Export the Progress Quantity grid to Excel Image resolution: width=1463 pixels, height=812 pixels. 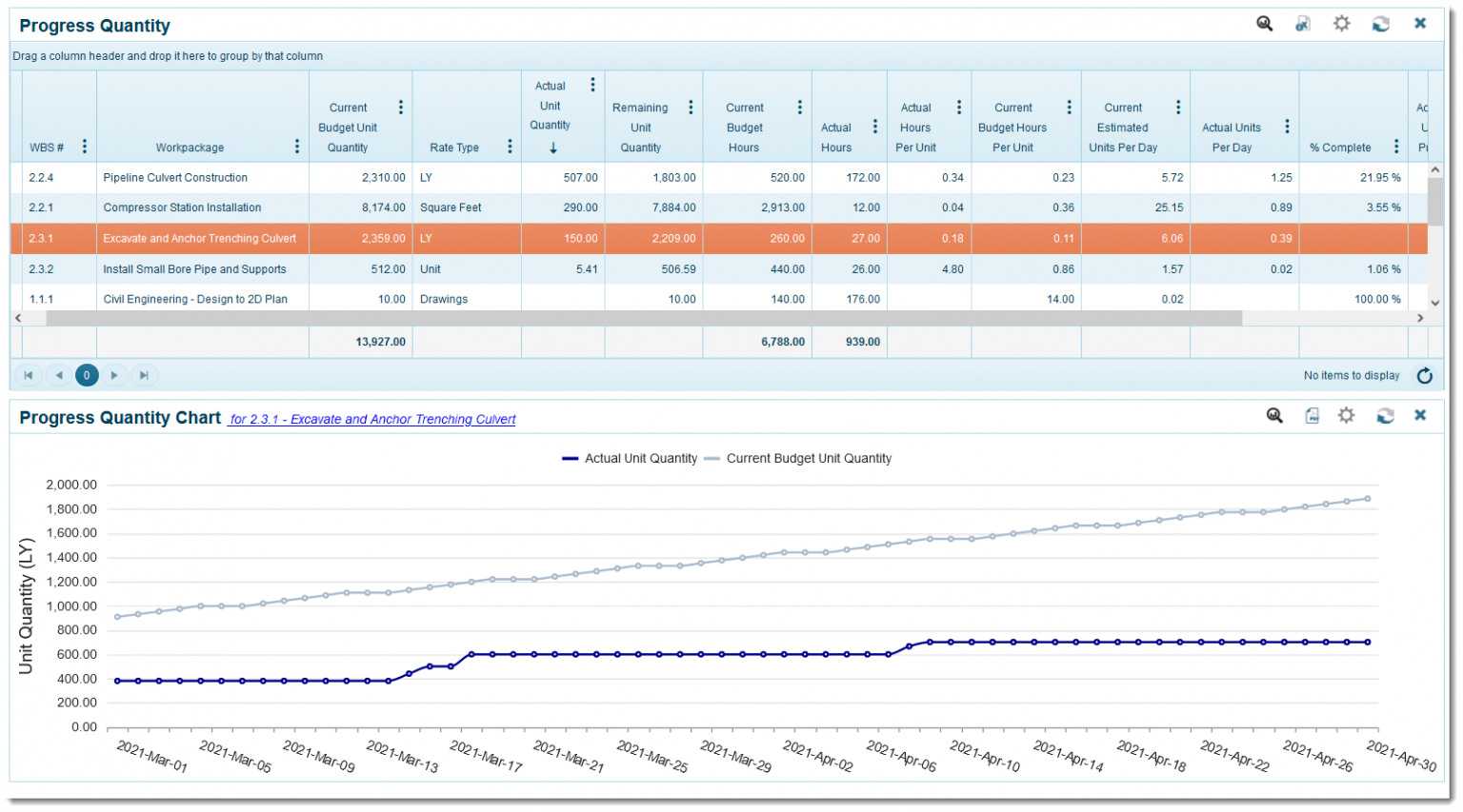click(x=1303, y=24)
